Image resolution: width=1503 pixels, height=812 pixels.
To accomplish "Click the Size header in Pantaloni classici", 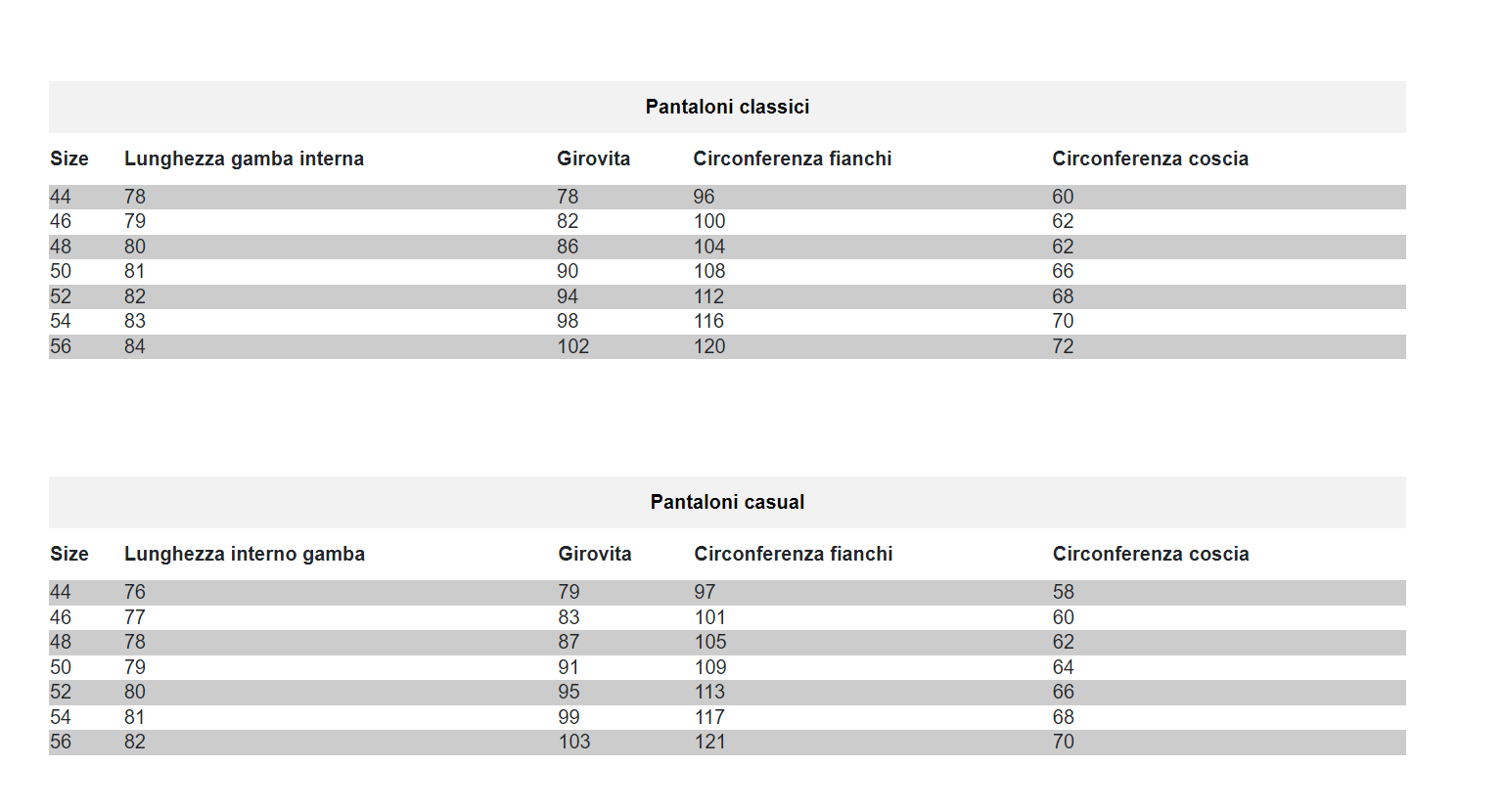I will click(69, 158).
